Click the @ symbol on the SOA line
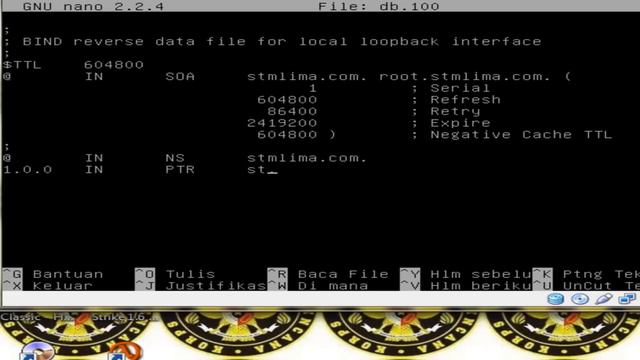 point(7,76)
